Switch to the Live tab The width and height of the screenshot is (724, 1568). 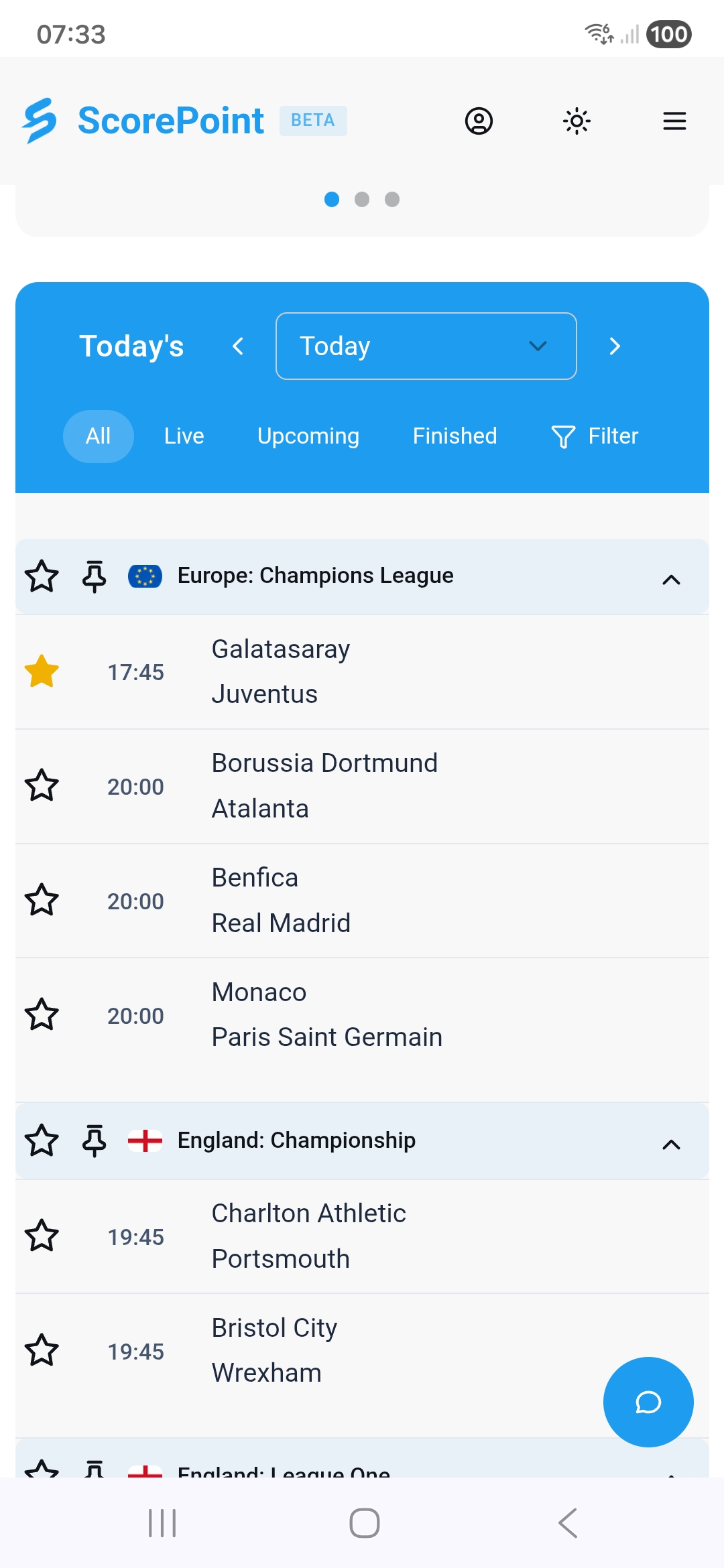184,436
